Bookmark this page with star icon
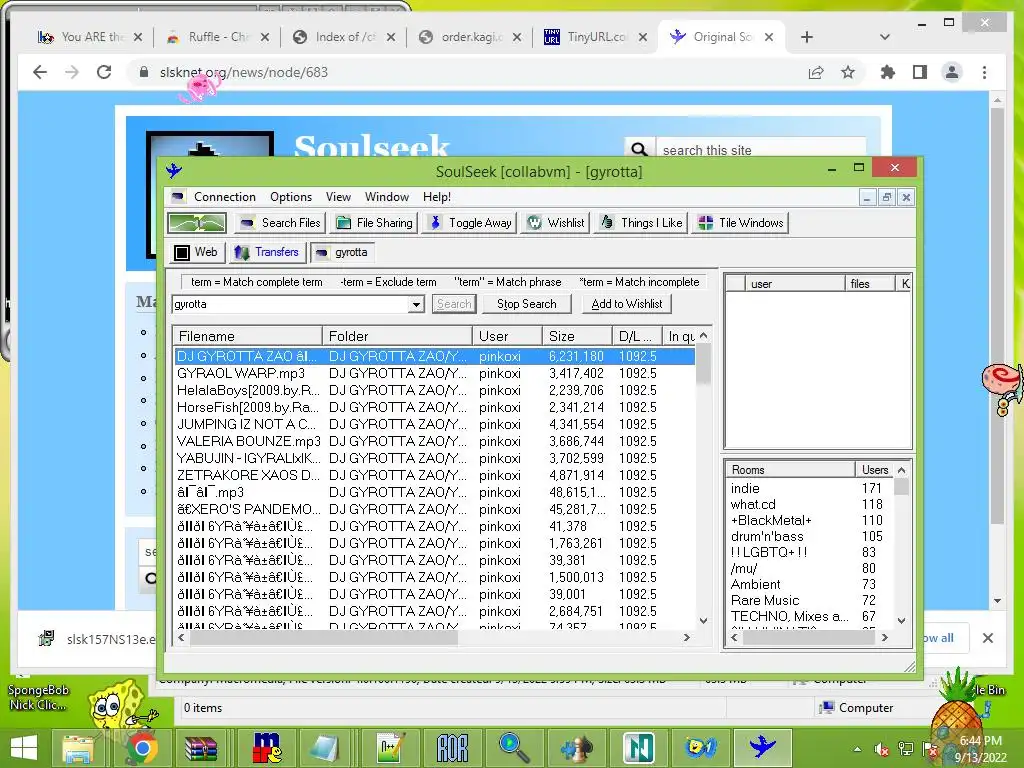Image resolution: width=1024 pixels, height=768 pixels. point(848,72)
